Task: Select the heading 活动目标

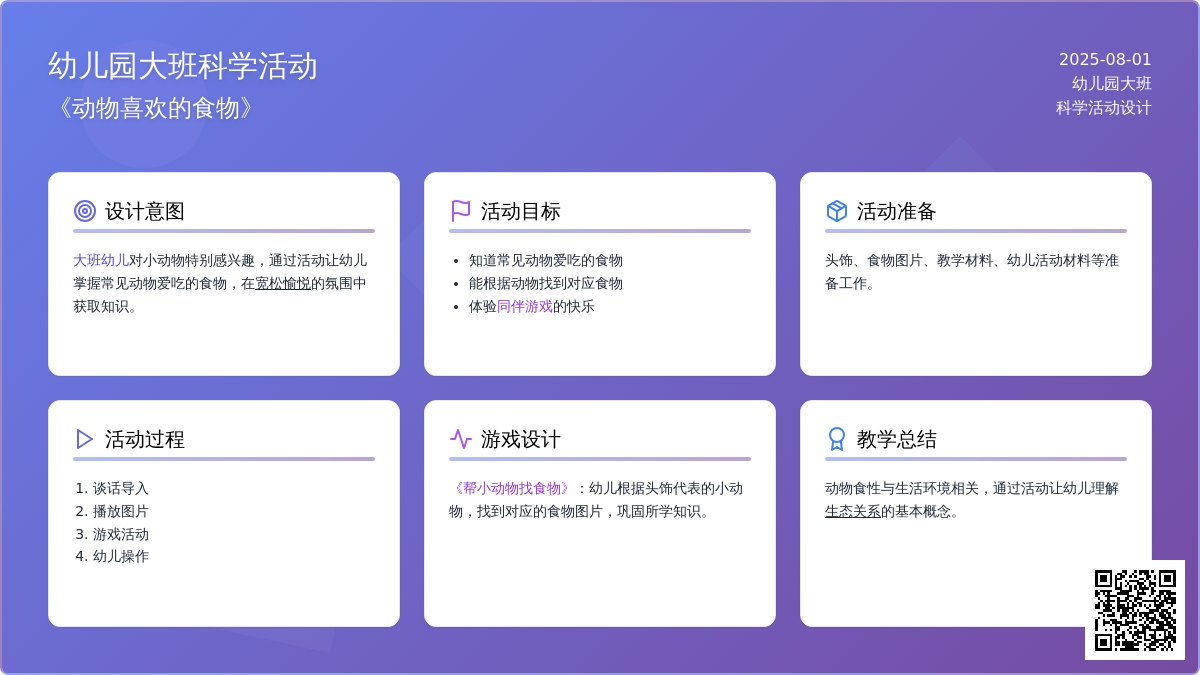Action: (x=521, y=211)
